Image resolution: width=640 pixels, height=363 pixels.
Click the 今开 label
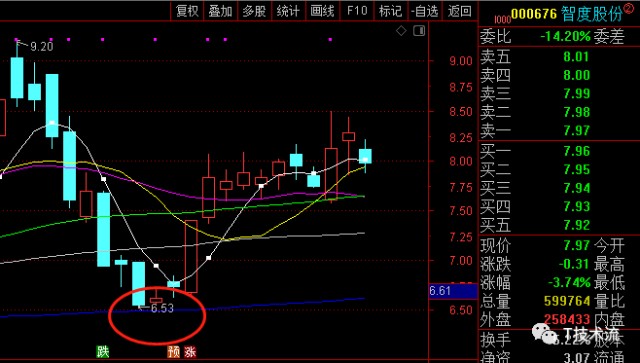coord(609,245)
